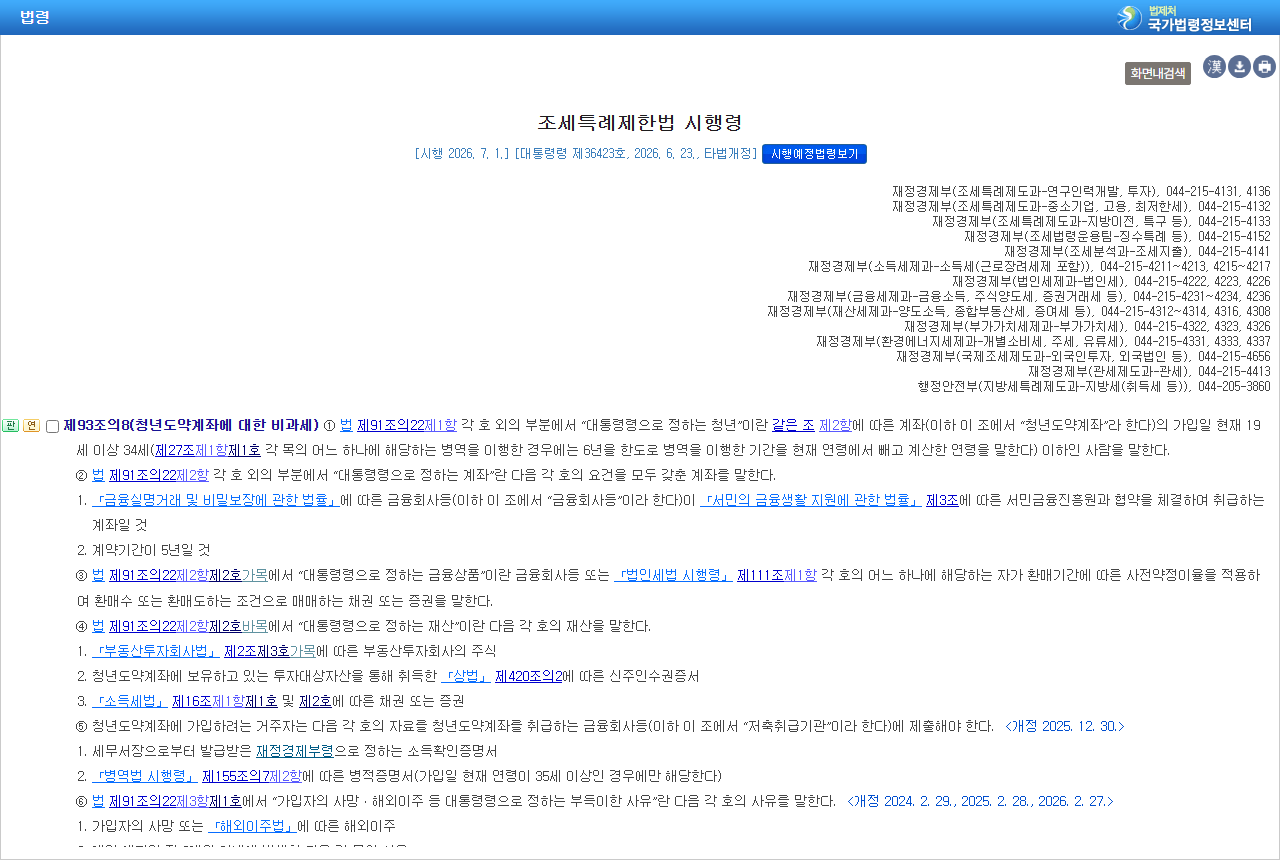Open the 제420조의2 link
This screenshot has width=1280, height=860.
point(529,676)
